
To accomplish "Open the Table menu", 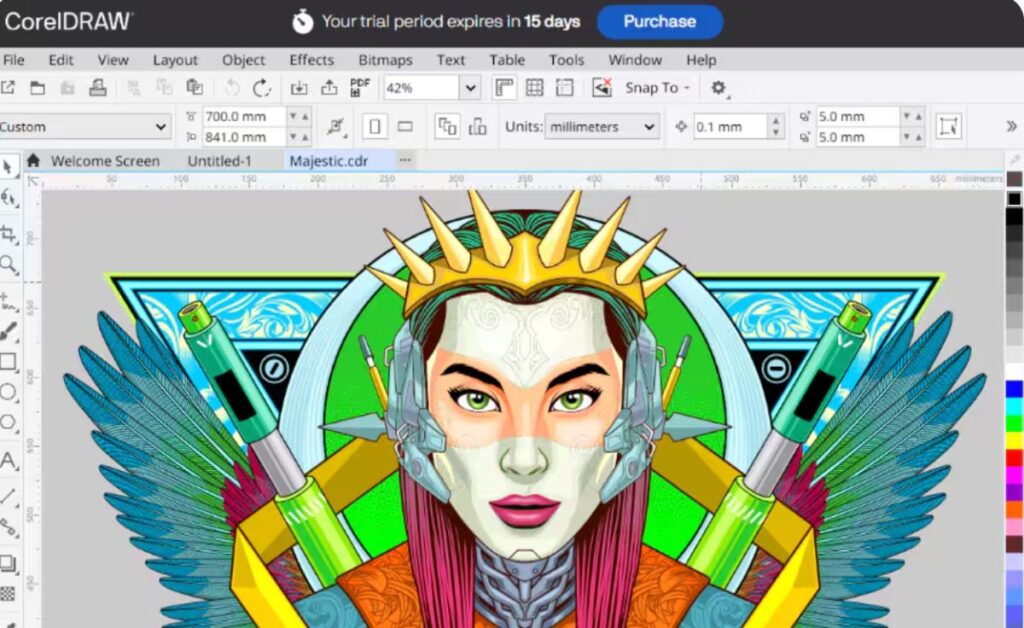I will (507, 60).
